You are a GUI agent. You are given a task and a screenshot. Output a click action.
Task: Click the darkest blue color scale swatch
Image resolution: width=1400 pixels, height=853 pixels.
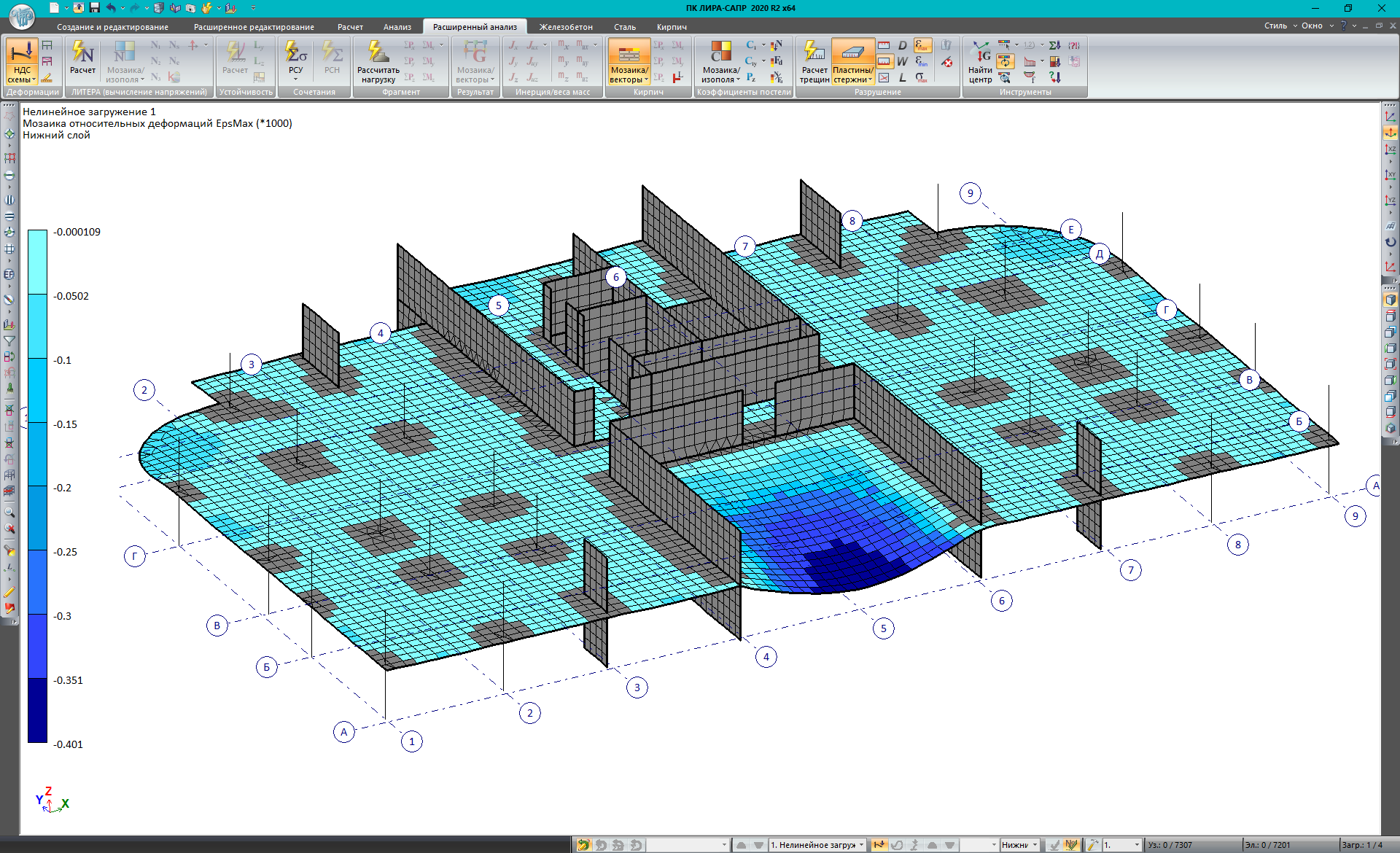(x=37, y=710)
